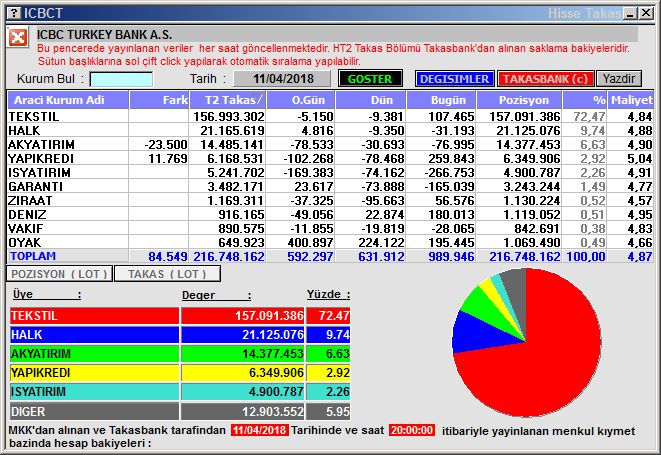661x455 pixels.
Task: Sort by Fark column header
Action: 159,100
